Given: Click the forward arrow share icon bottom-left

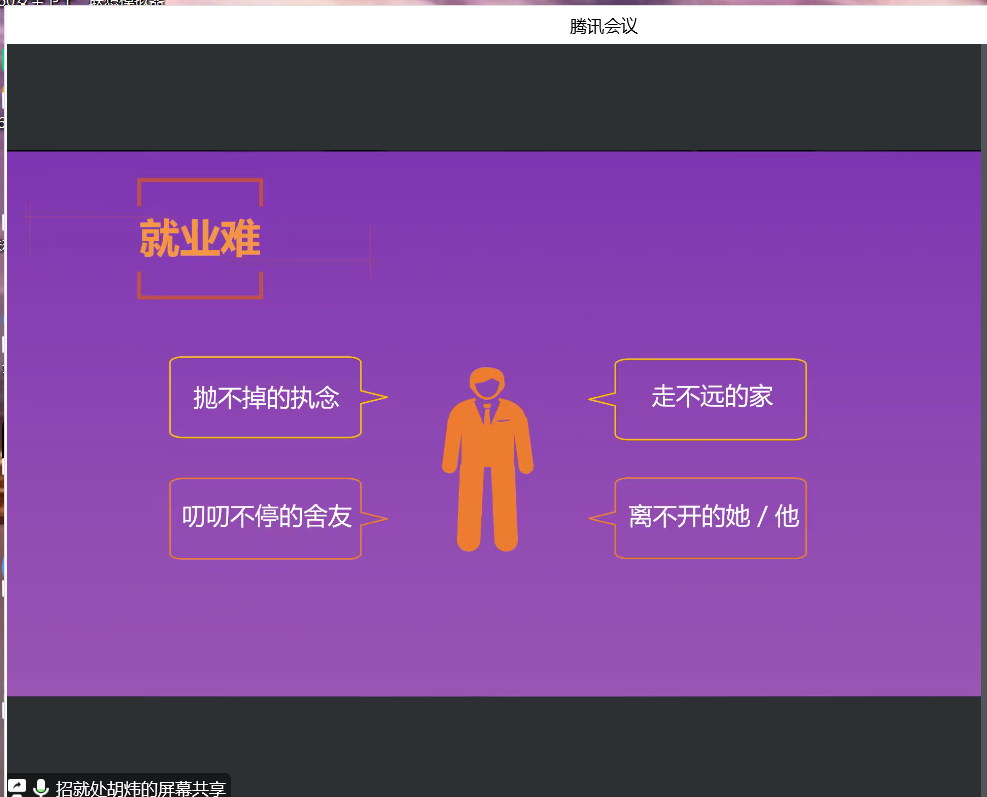Looking at the screenshot, I should tap(15, 785).
